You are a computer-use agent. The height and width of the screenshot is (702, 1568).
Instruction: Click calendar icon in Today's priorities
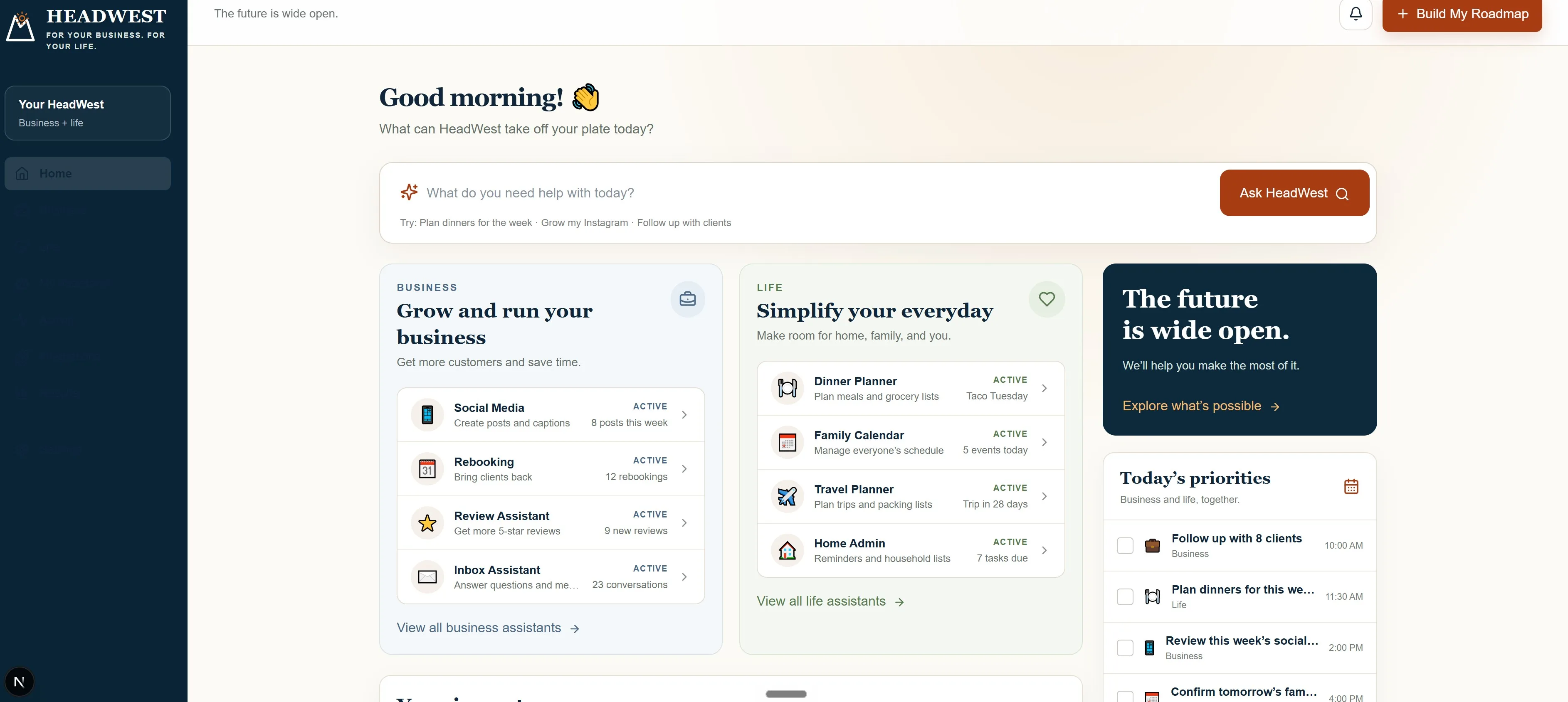[x=1351, y=487]
